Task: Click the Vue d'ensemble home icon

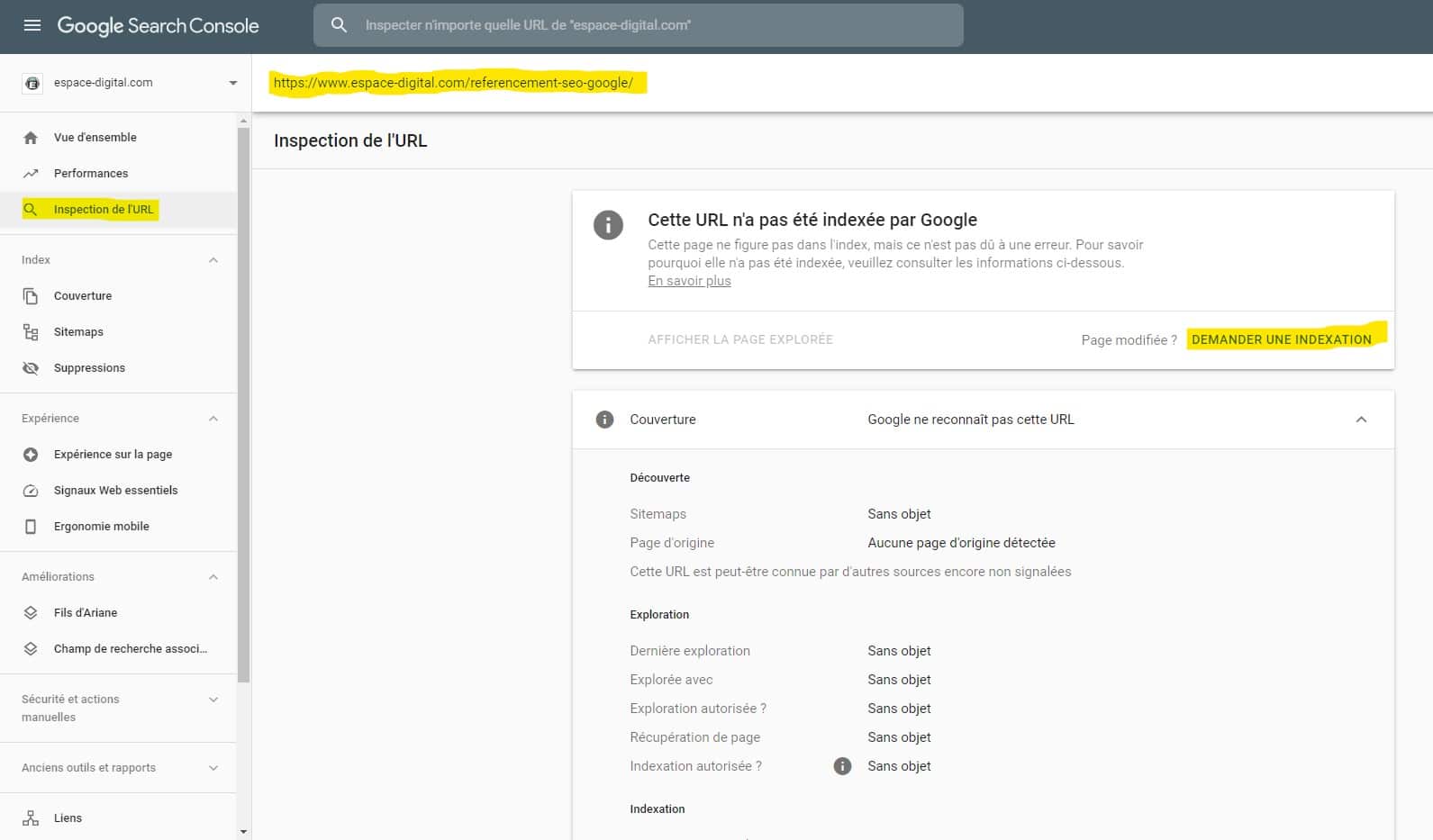Action: point(31,138)
